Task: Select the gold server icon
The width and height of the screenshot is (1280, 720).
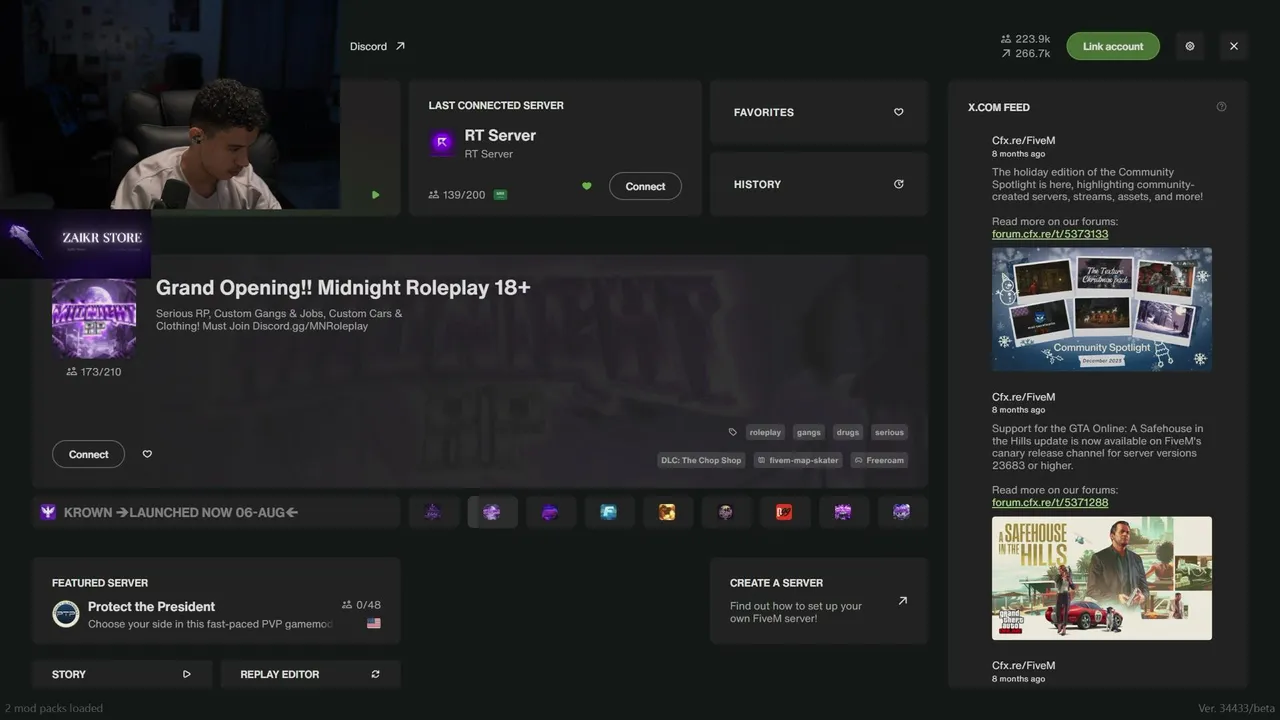Action: pos(667,512)
